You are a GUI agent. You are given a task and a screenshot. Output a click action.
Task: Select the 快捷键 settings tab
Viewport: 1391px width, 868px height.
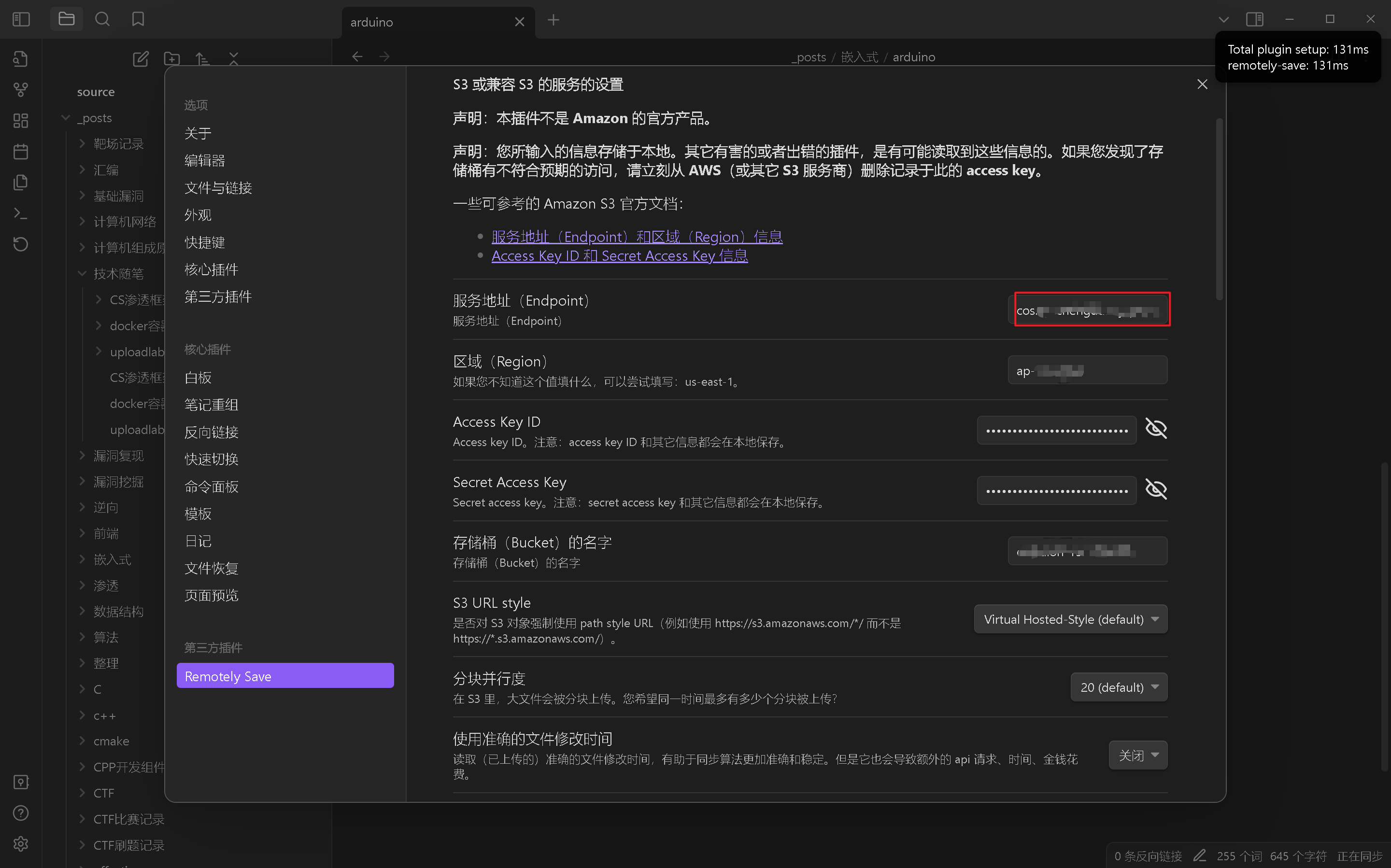click(x=204, y=242)
